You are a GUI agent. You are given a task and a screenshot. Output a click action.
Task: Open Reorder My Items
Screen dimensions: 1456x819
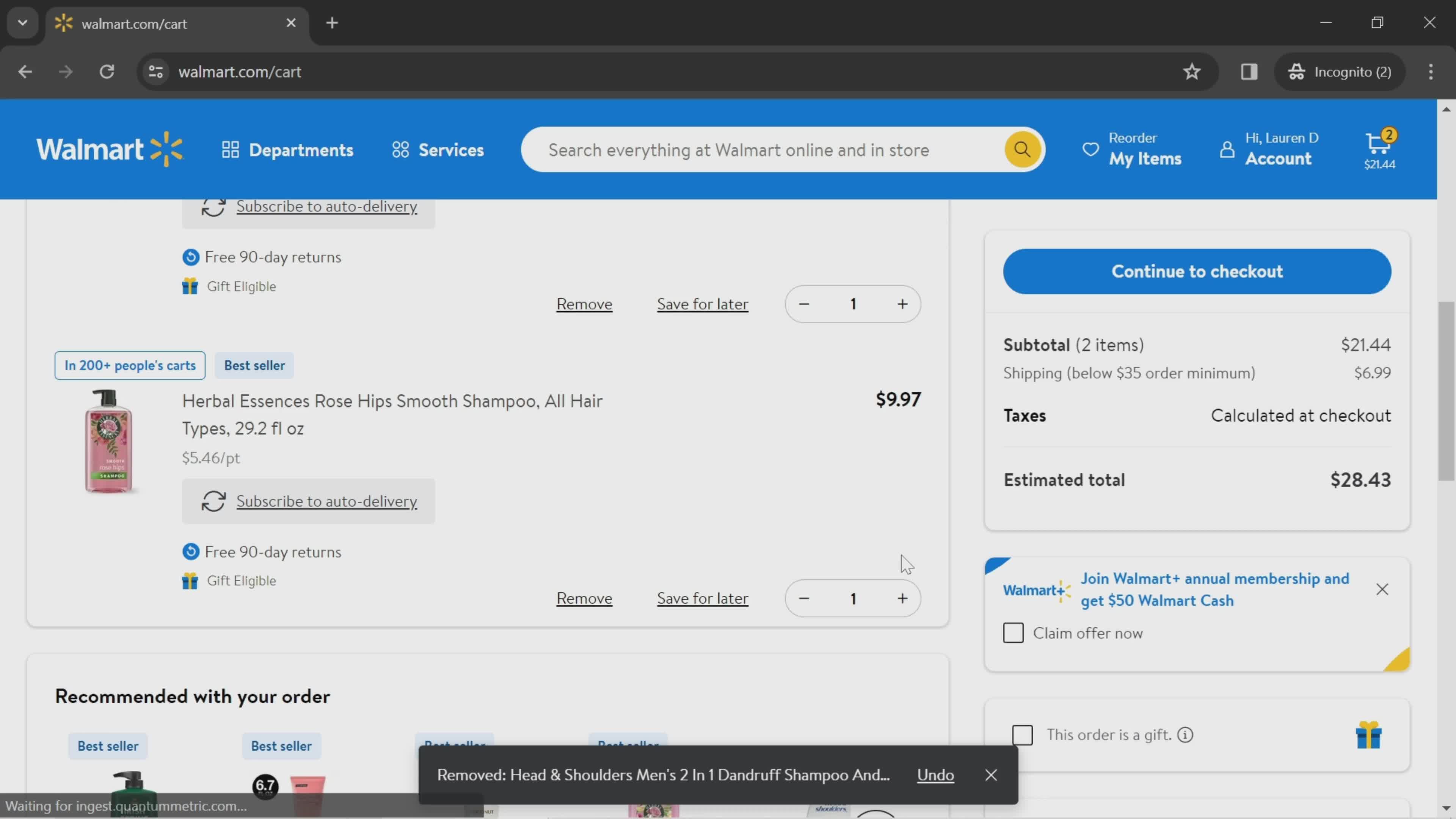(x=1131, y=150)
